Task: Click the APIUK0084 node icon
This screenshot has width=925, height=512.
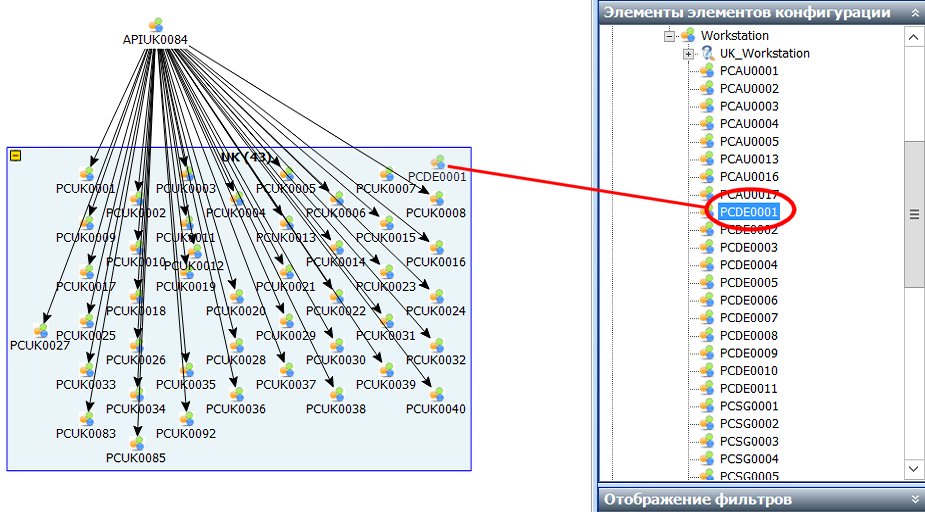Action: coord(155,25)
